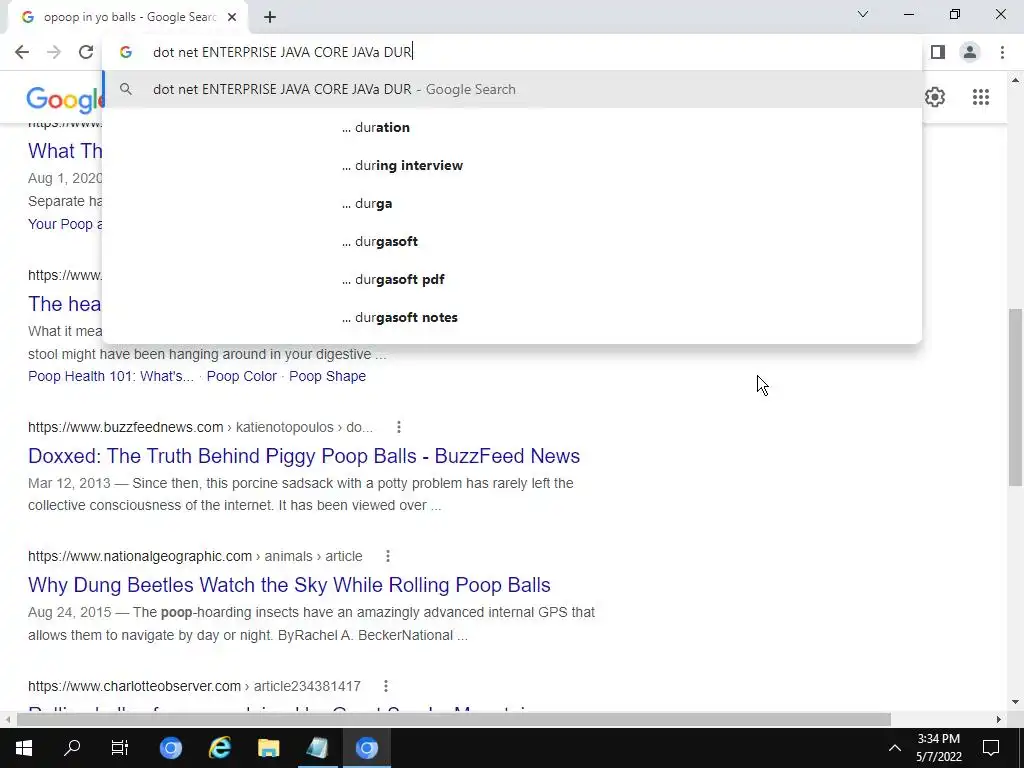The height and width of the screenshot is (768, 1024).
Task: Select the 'opoop in yo balls' tab
Action: [127, 18]
